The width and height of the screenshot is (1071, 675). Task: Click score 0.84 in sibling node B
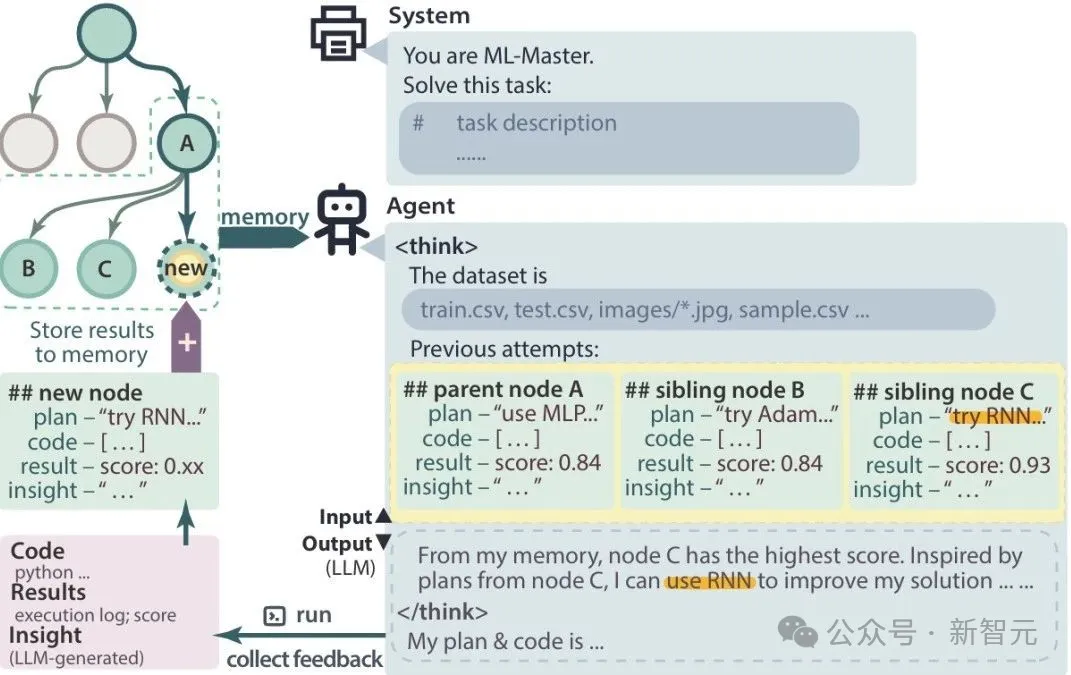(770, 463)
